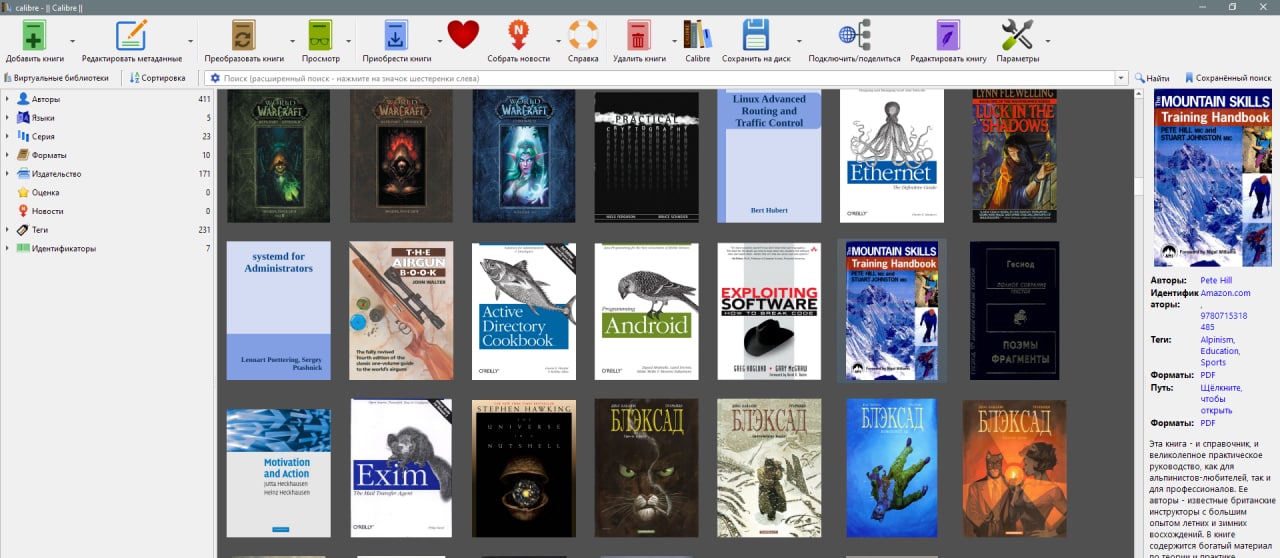The width and height of the screenshot is (1280, 558).
Task: Select the Гесиод Поэмы Фрагменты cover
Action: pyautogui.click(x=1014, y=310)
